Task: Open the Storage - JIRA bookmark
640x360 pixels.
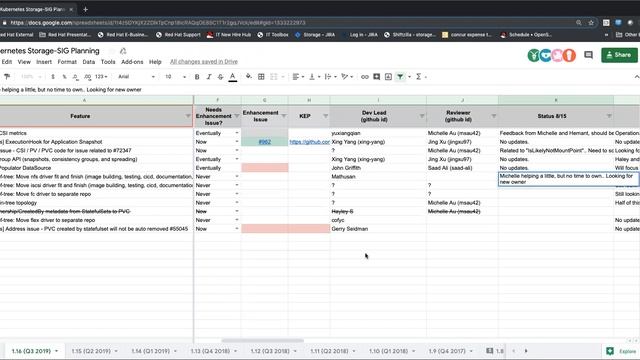Action: click(x=315, y=35)
